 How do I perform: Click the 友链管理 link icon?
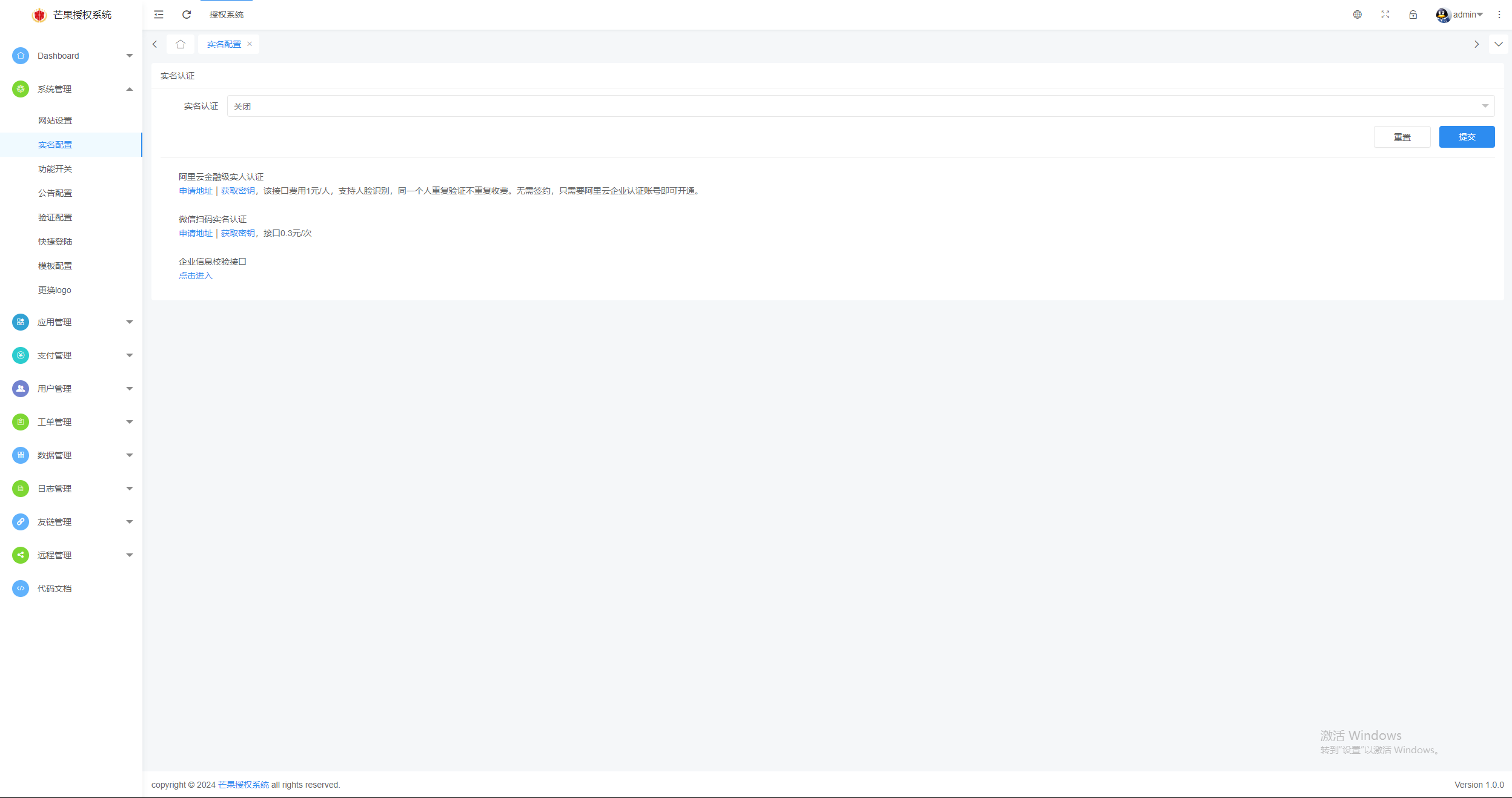[x=21, y=522]
